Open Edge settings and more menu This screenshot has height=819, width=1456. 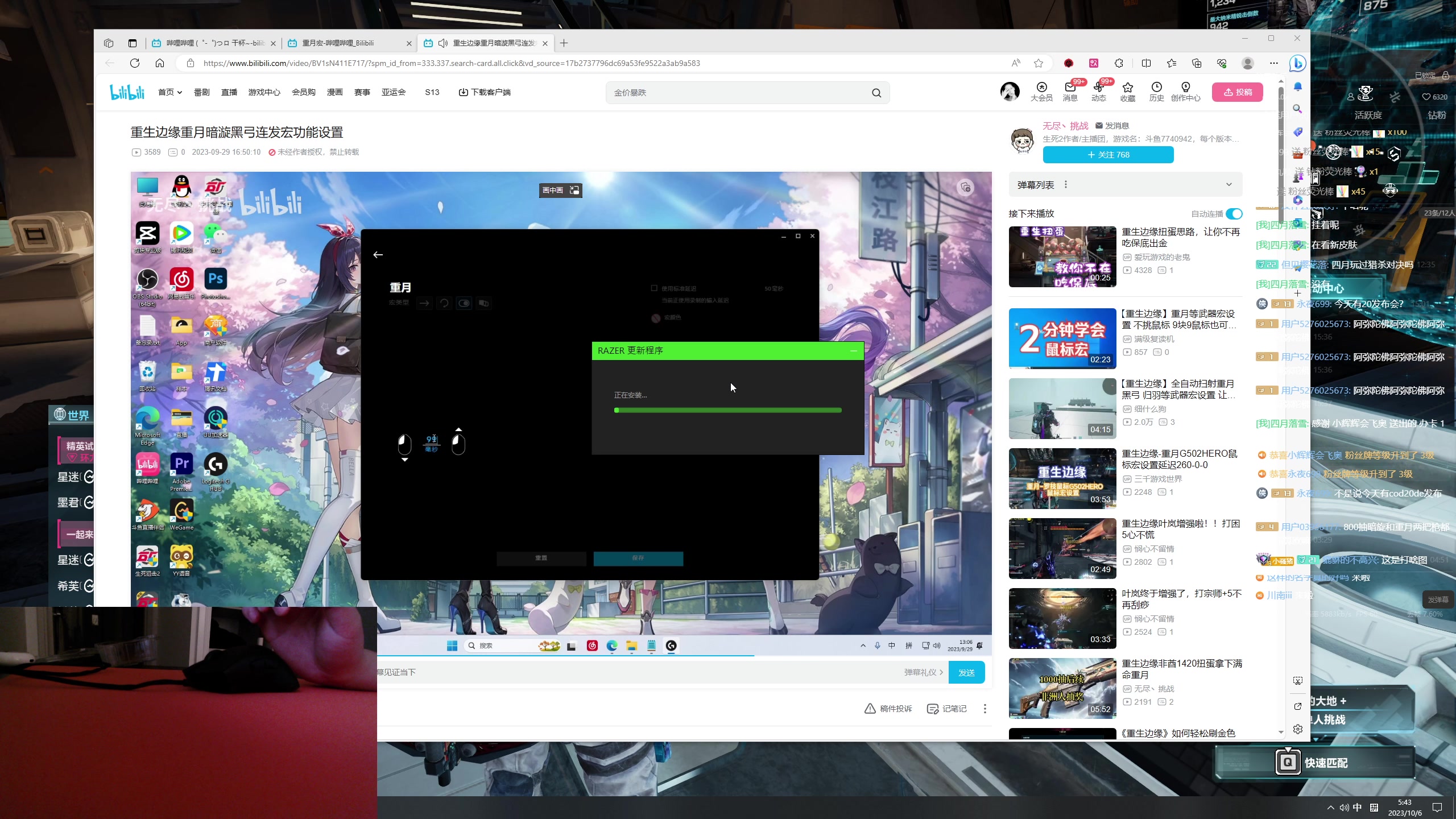pos(1274,63)
